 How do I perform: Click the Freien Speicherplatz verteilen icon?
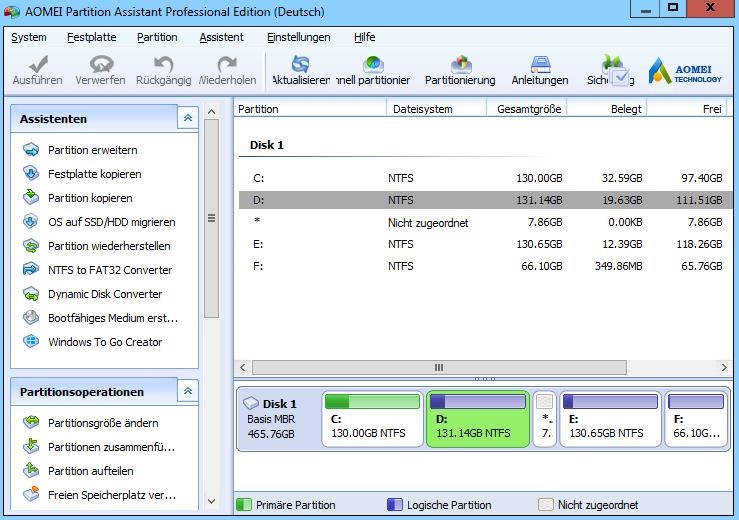point(31,495)
